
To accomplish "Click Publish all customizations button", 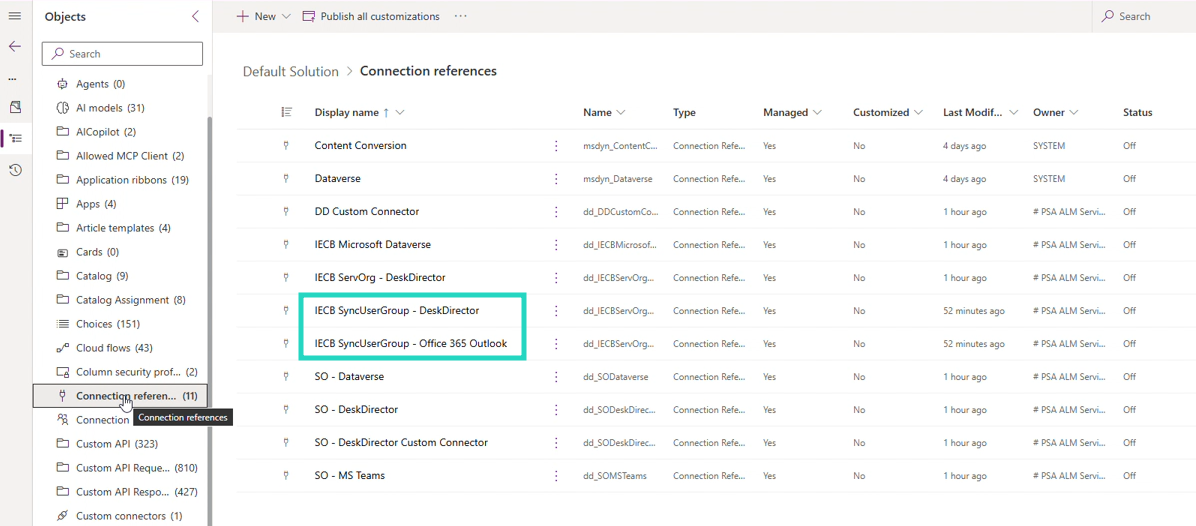I will (x=371, y=17).
